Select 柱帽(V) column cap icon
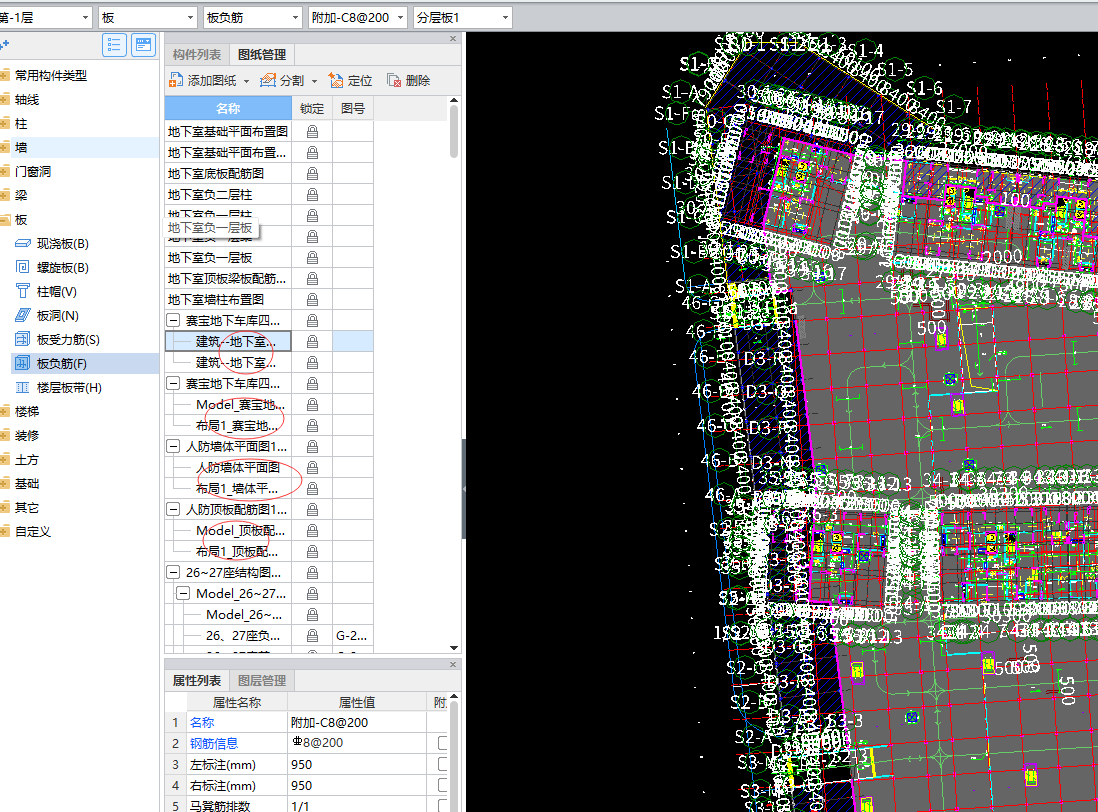 click(x=22, y=291)
